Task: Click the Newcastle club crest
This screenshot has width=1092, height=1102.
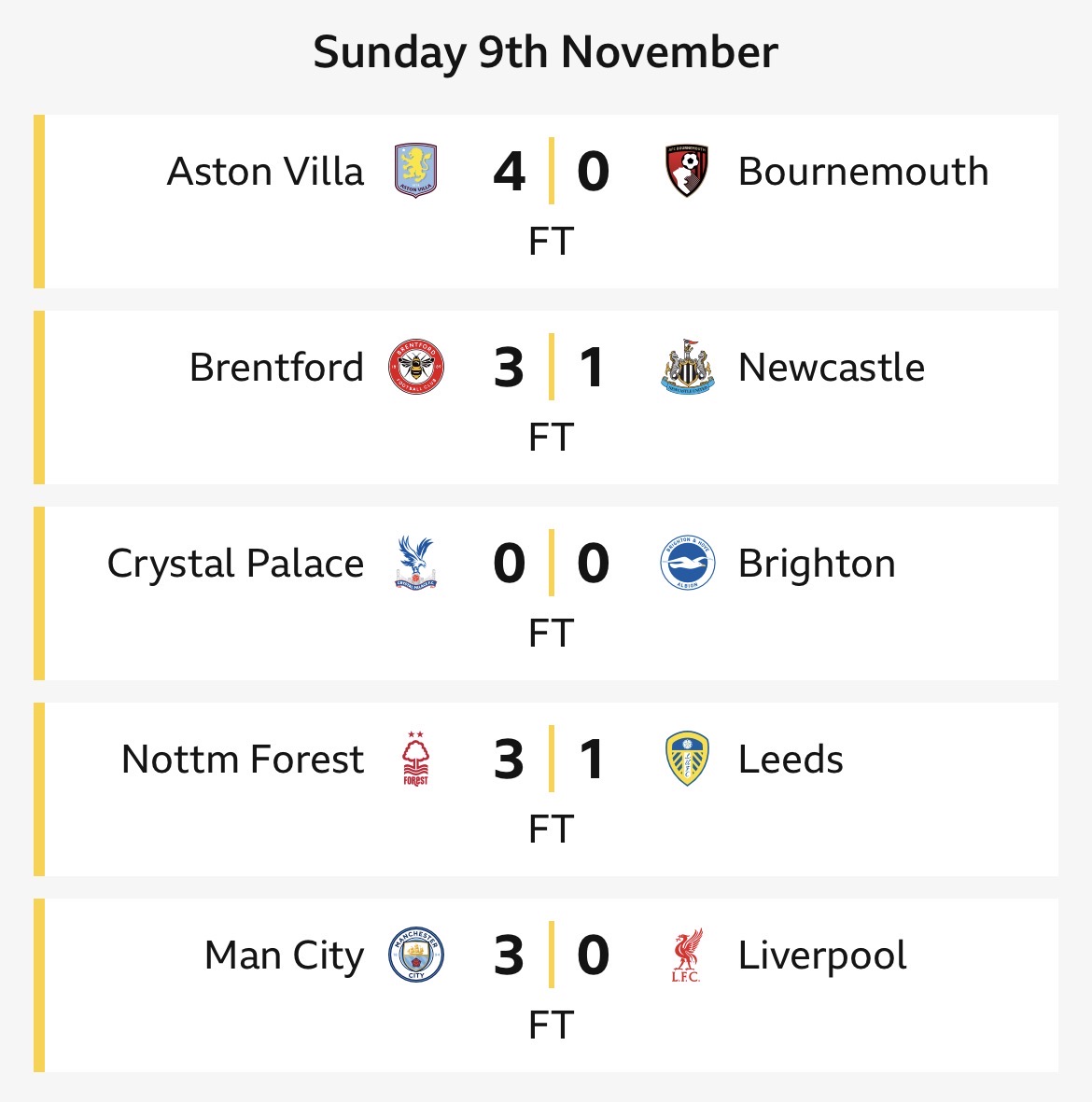Action: coord(687,368)
